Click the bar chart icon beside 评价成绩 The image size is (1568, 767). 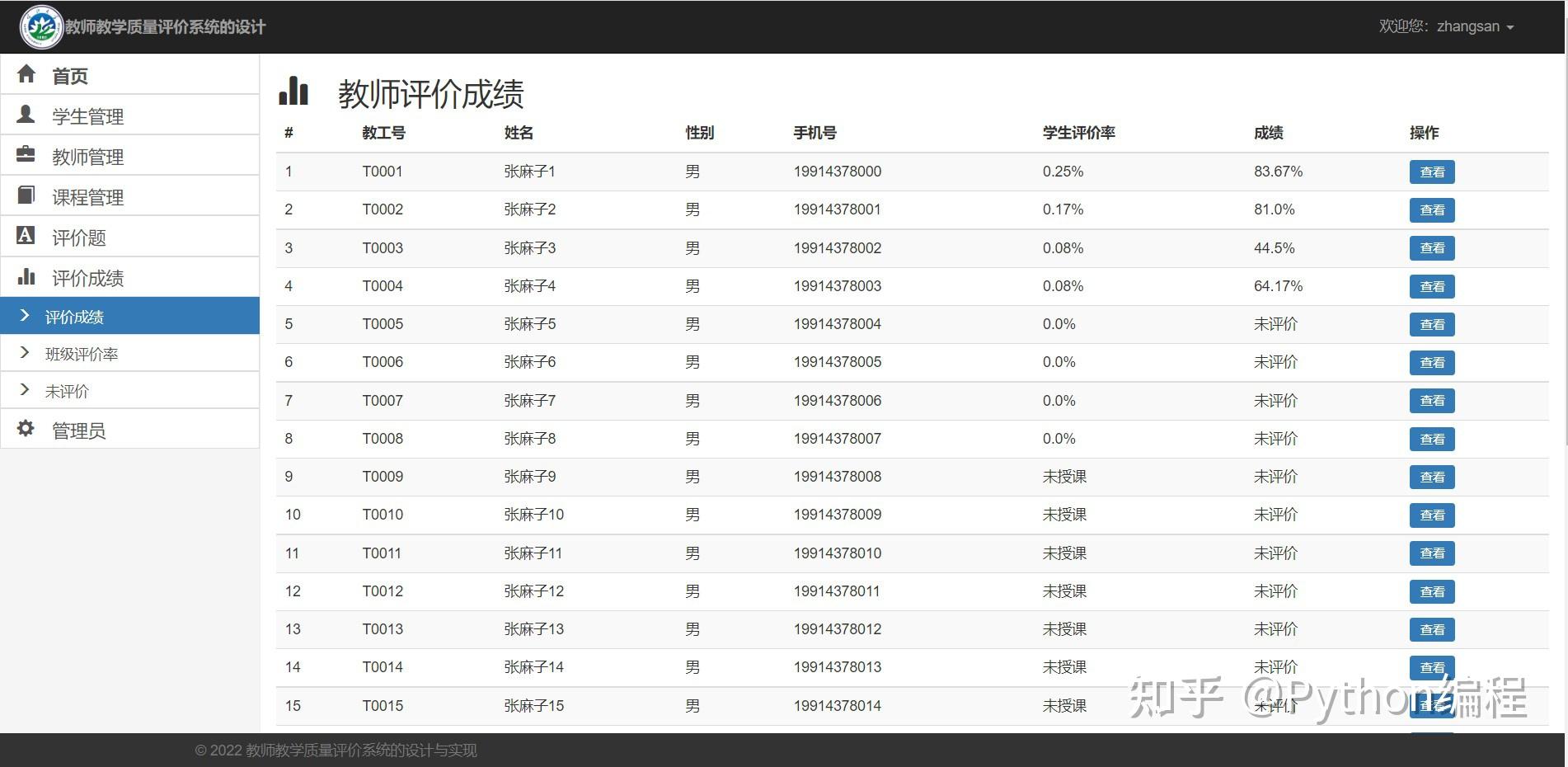click(x=27, y=276)
